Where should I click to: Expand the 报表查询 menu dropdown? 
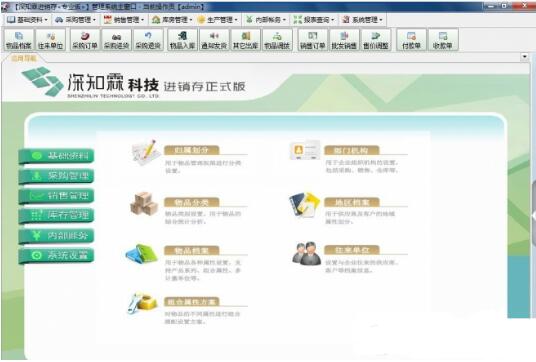click(x=313, y=20)
